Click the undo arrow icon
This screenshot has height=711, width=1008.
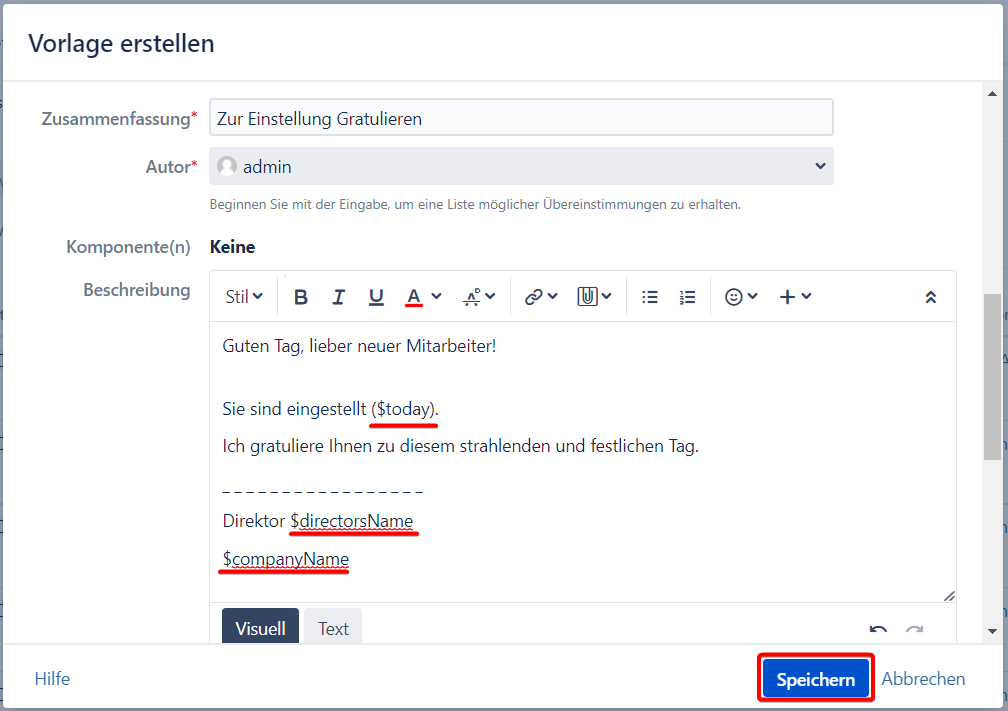coord(878,630)
